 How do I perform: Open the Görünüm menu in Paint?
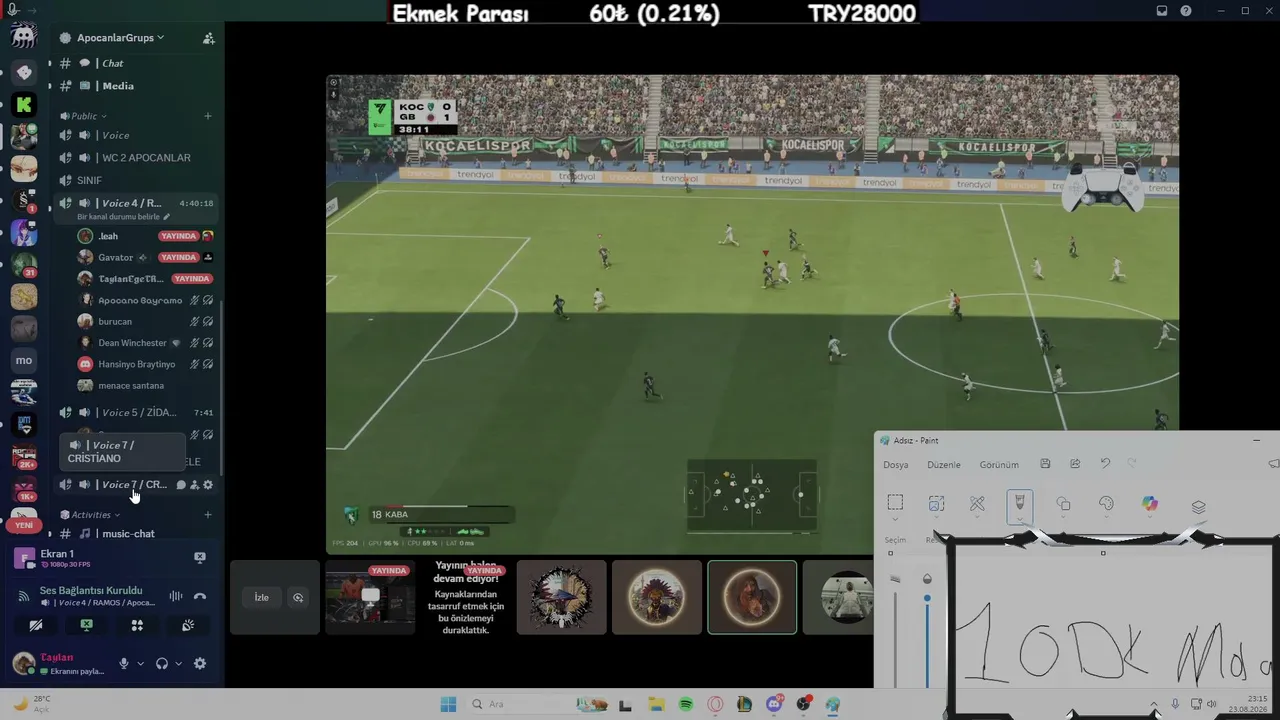coord(999,465)
